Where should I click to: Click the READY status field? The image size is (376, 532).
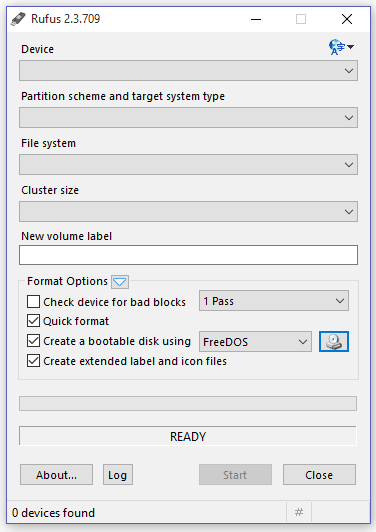click(188, 436)
